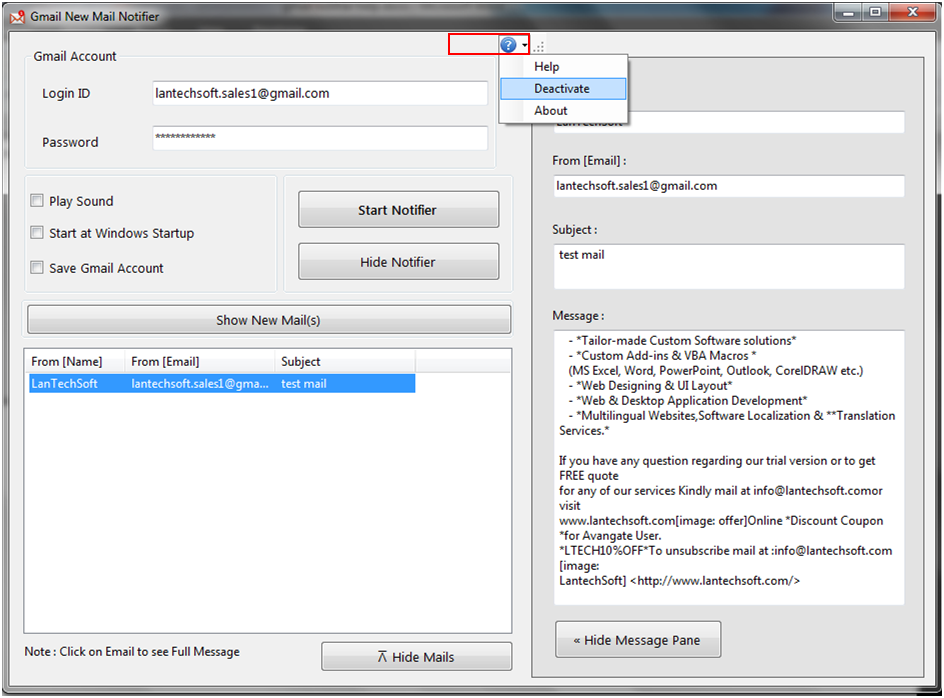This screenshot has width=944, height=698.
Task: Focus the Password input field
Action: click(x=320, y=138)
